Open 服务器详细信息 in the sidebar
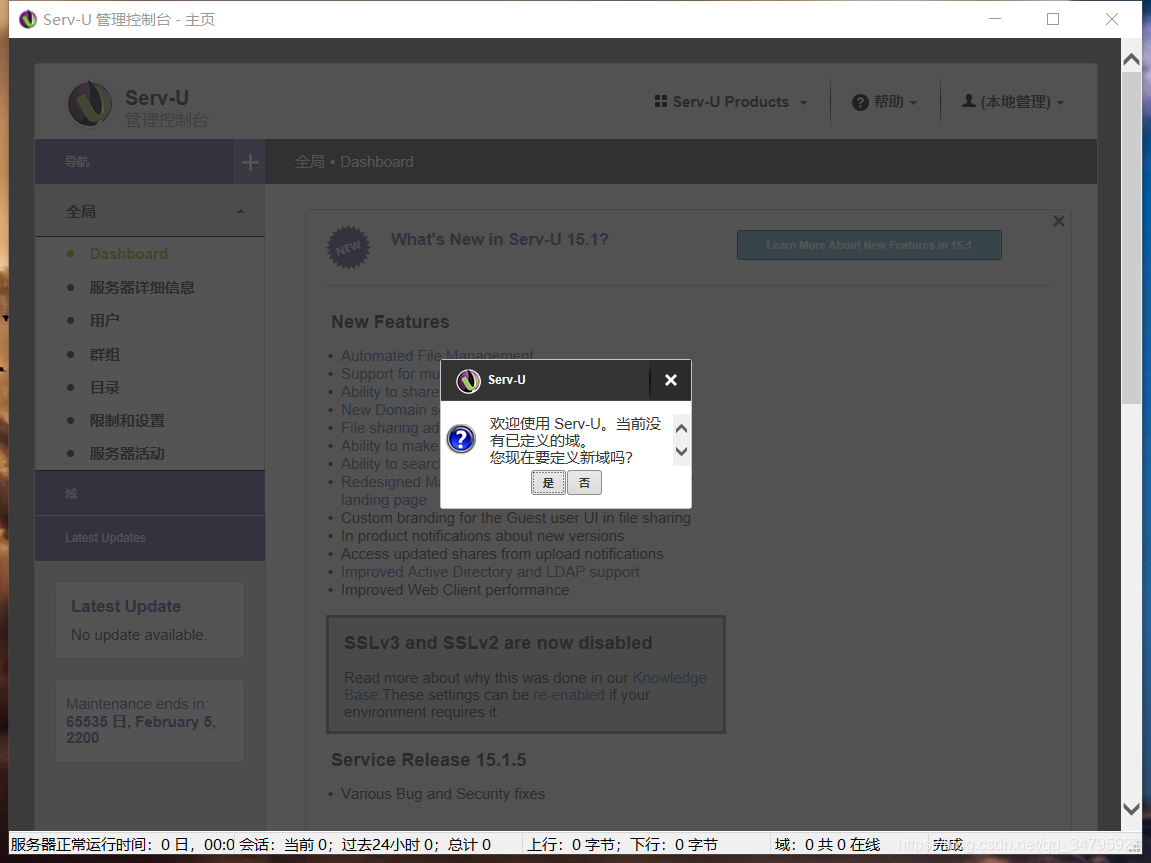The width and height of the screenshot is (1151, 863). [x=142, y=288]
